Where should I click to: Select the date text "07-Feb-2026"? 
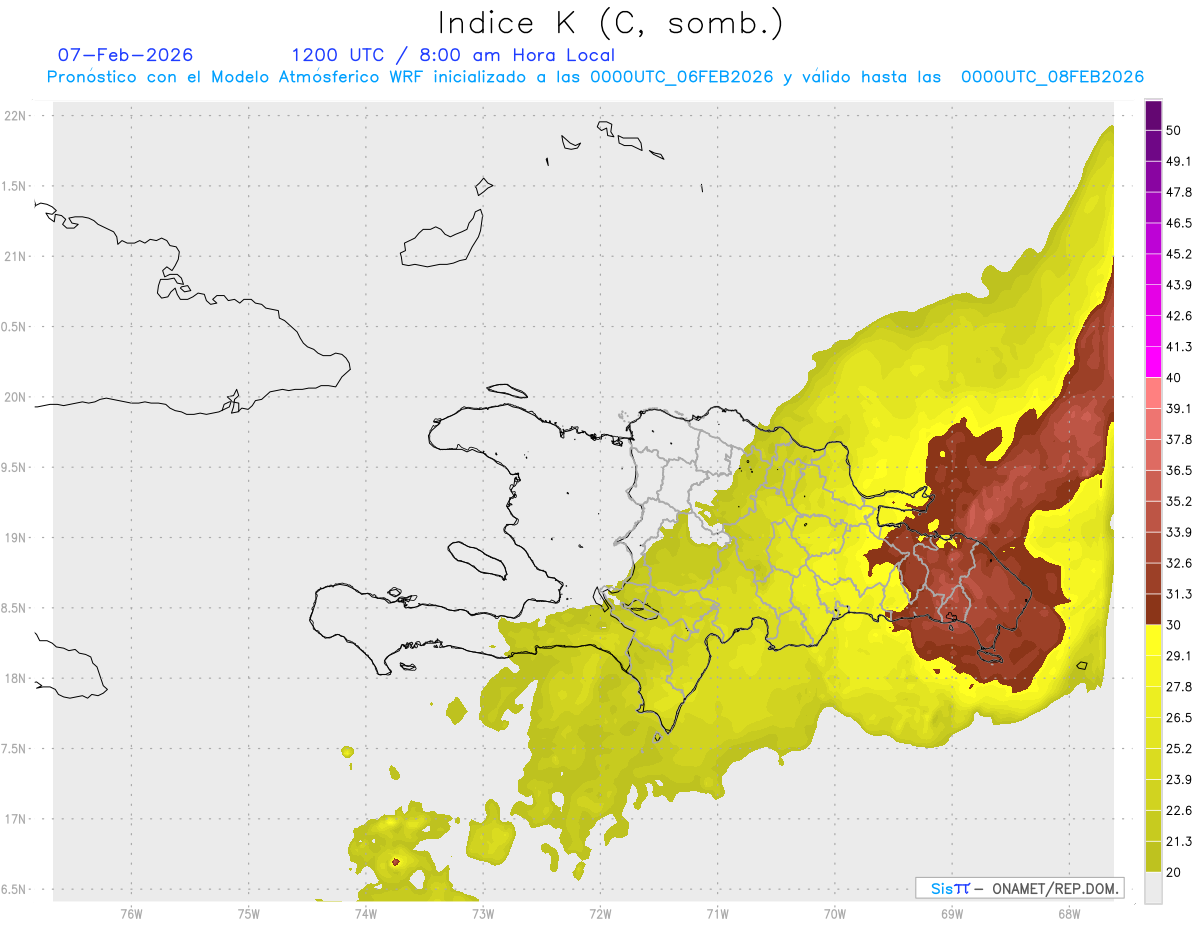[x=126, y=54]
